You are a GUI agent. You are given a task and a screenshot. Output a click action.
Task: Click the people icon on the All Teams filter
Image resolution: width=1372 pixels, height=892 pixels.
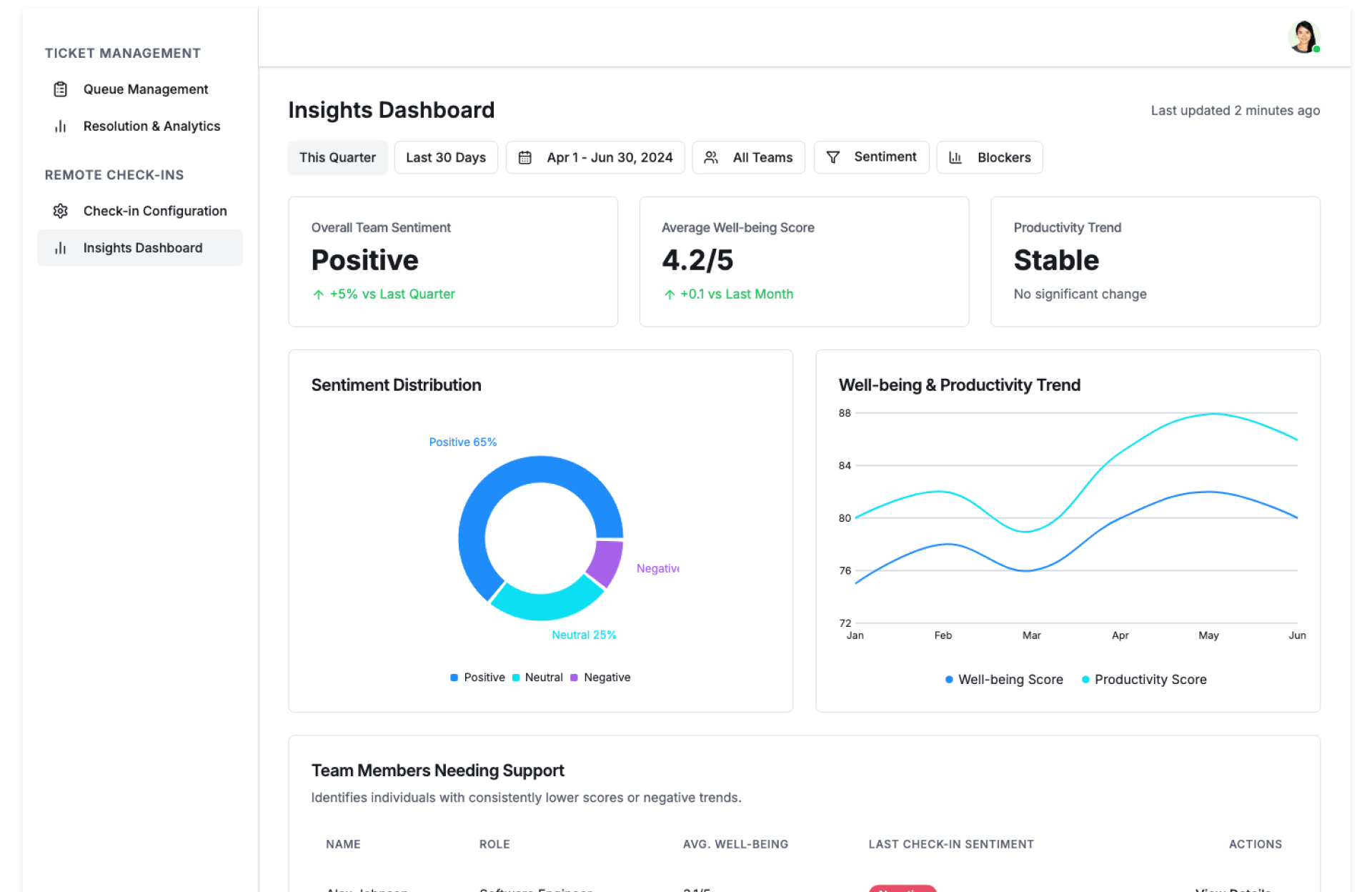click(x=710, y=157)
